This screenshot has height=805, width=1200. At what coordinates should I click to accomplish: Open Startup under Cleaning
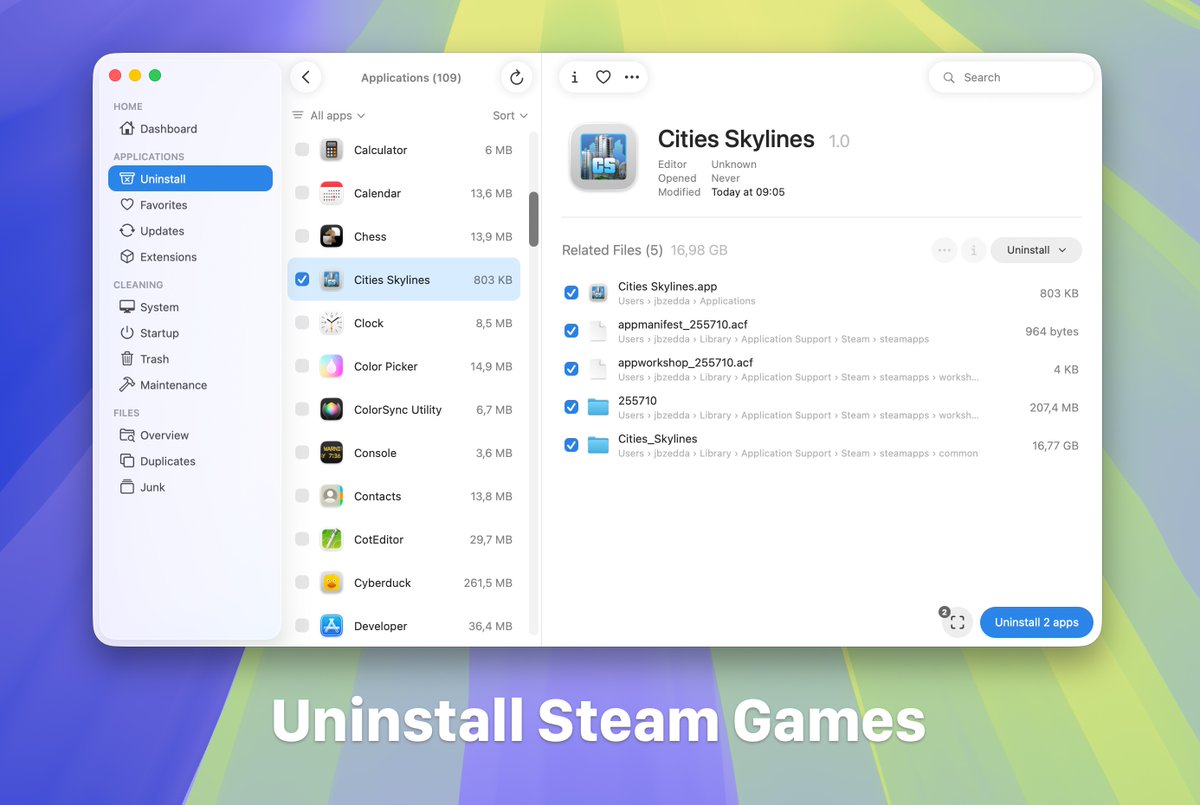click(x=190, y=333)
